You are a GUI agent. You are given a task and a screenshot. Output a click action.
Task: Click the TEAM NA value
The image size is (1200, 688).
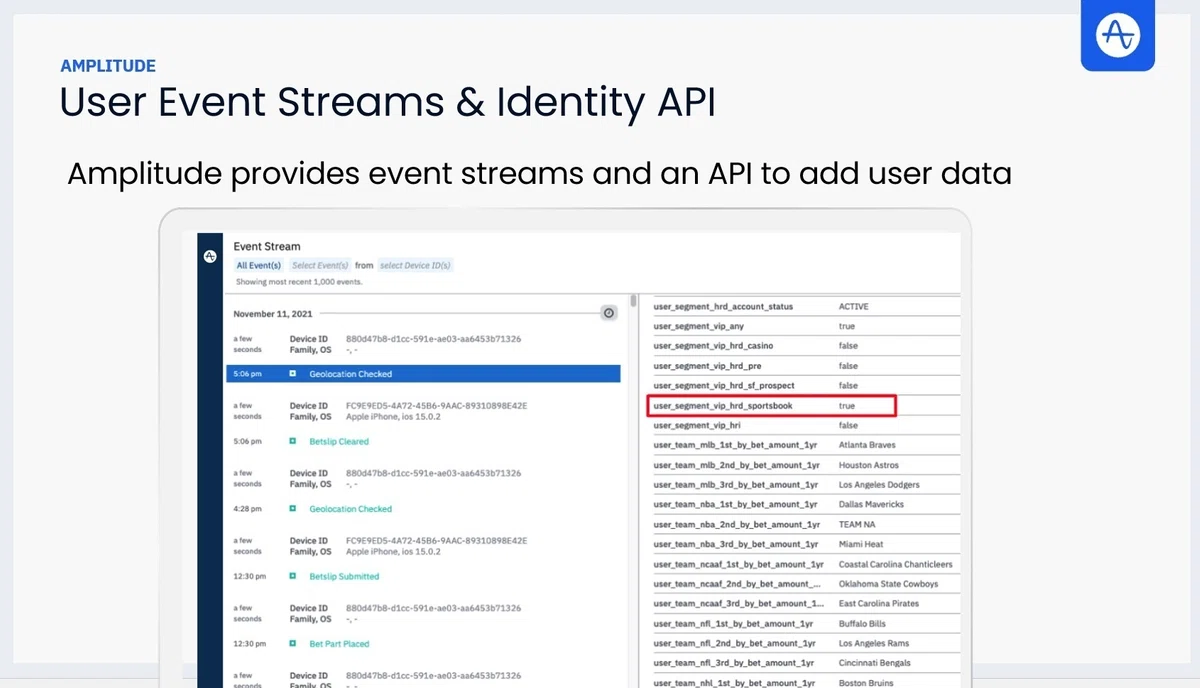click(857, 524)
